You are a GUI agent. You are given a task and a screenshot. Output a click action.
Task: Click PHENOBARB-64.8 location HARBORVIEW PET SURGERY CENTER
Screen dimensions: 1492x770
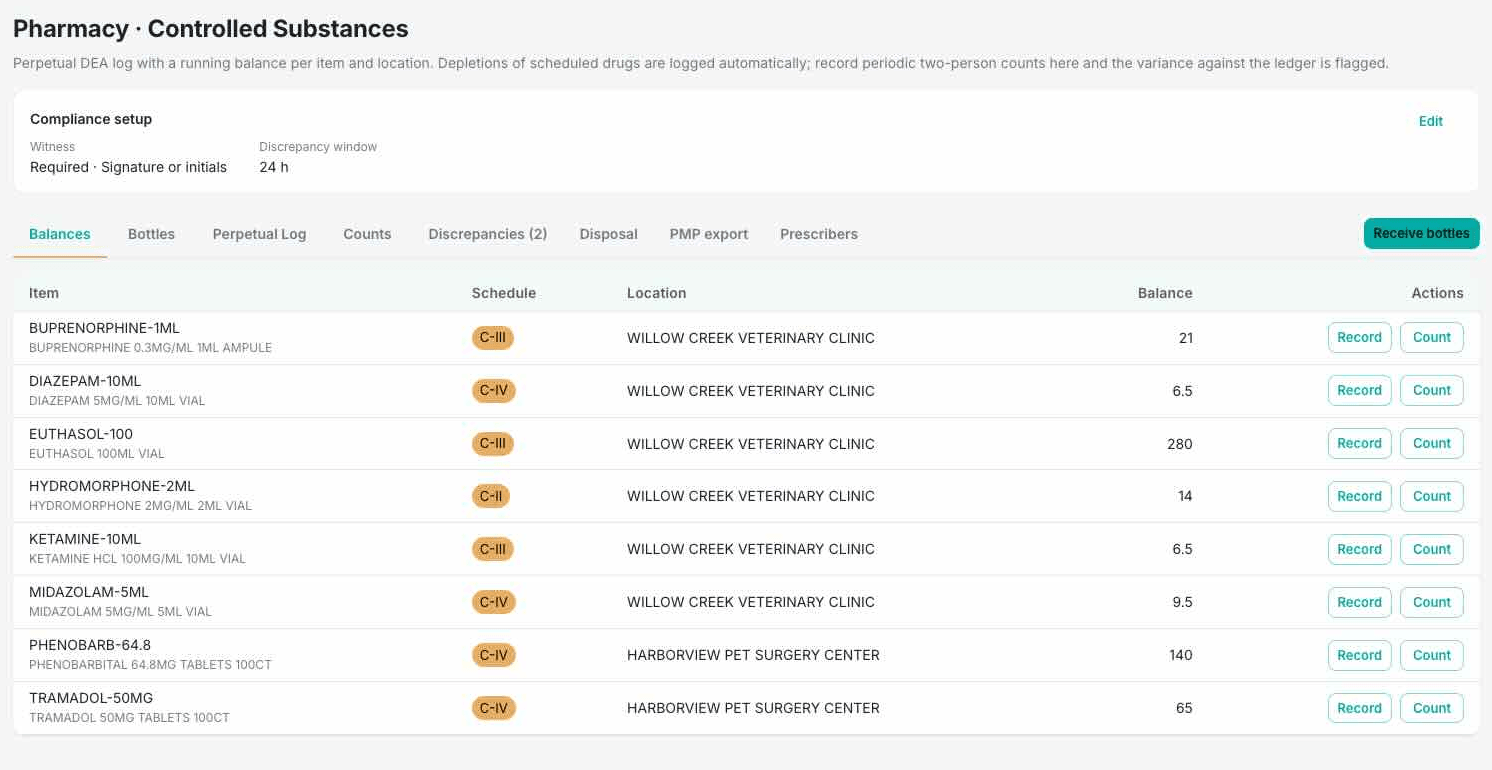point(753,655)
